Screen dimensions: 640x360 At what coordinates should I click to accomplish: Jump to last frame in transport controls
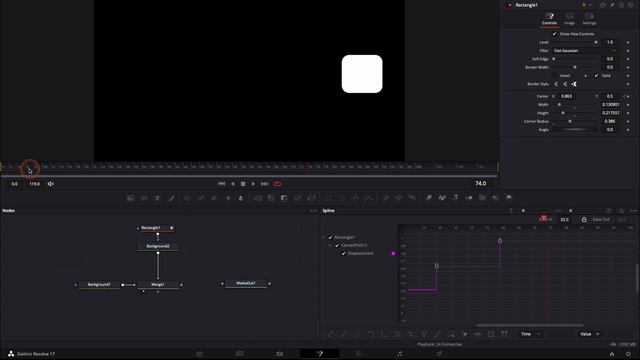click(264, 184)
